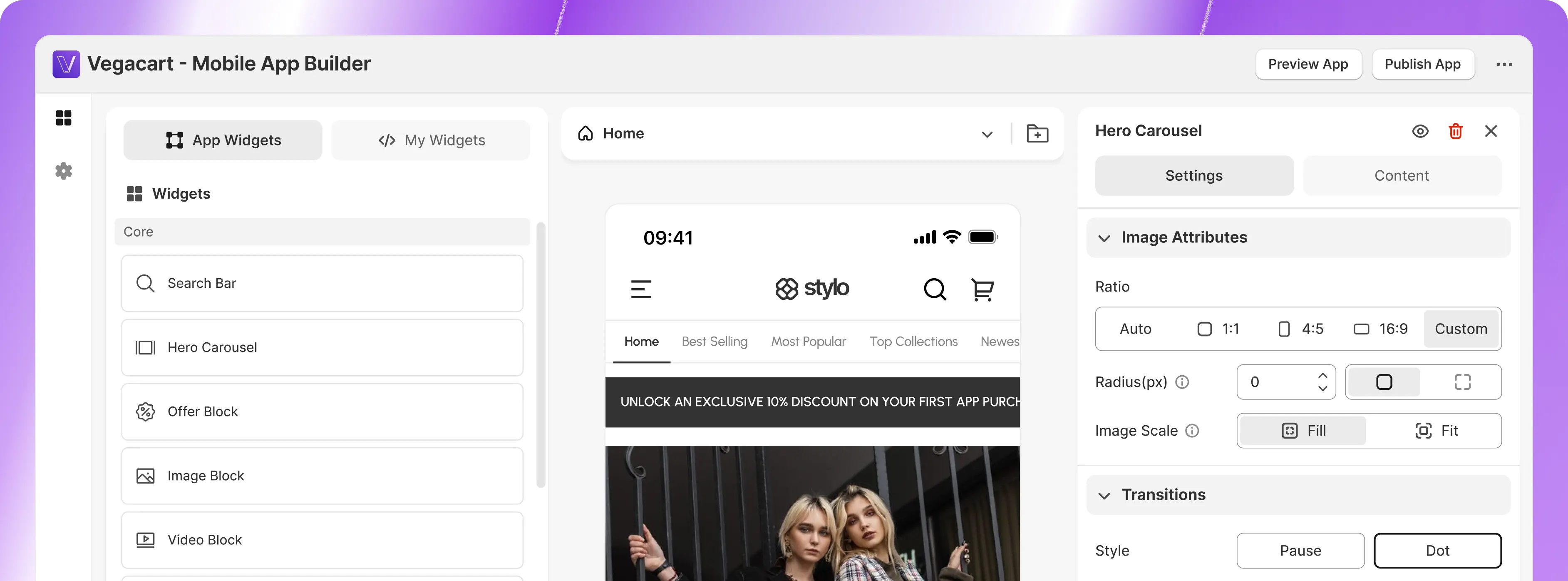Click the Radius info icon

pos(1182,382)
